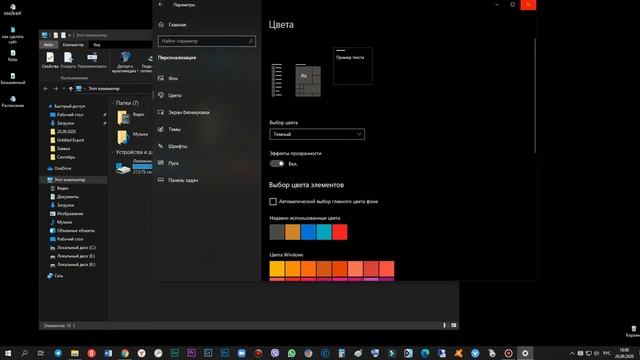Go back using the Settings back arrow
640x360 pixels.
[161, 4]
